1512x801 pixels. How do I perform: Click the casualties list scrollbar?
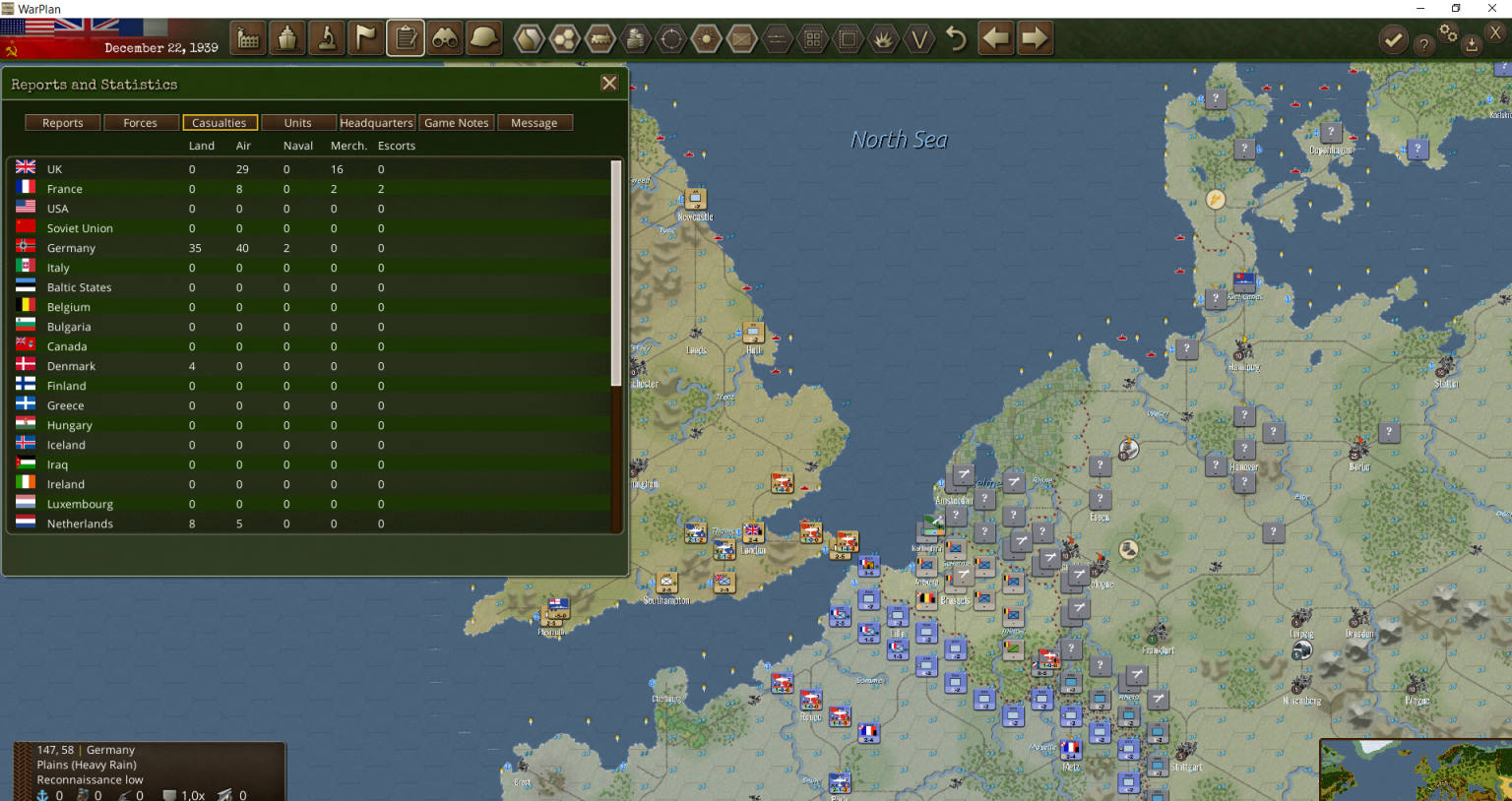pos(616,273)
